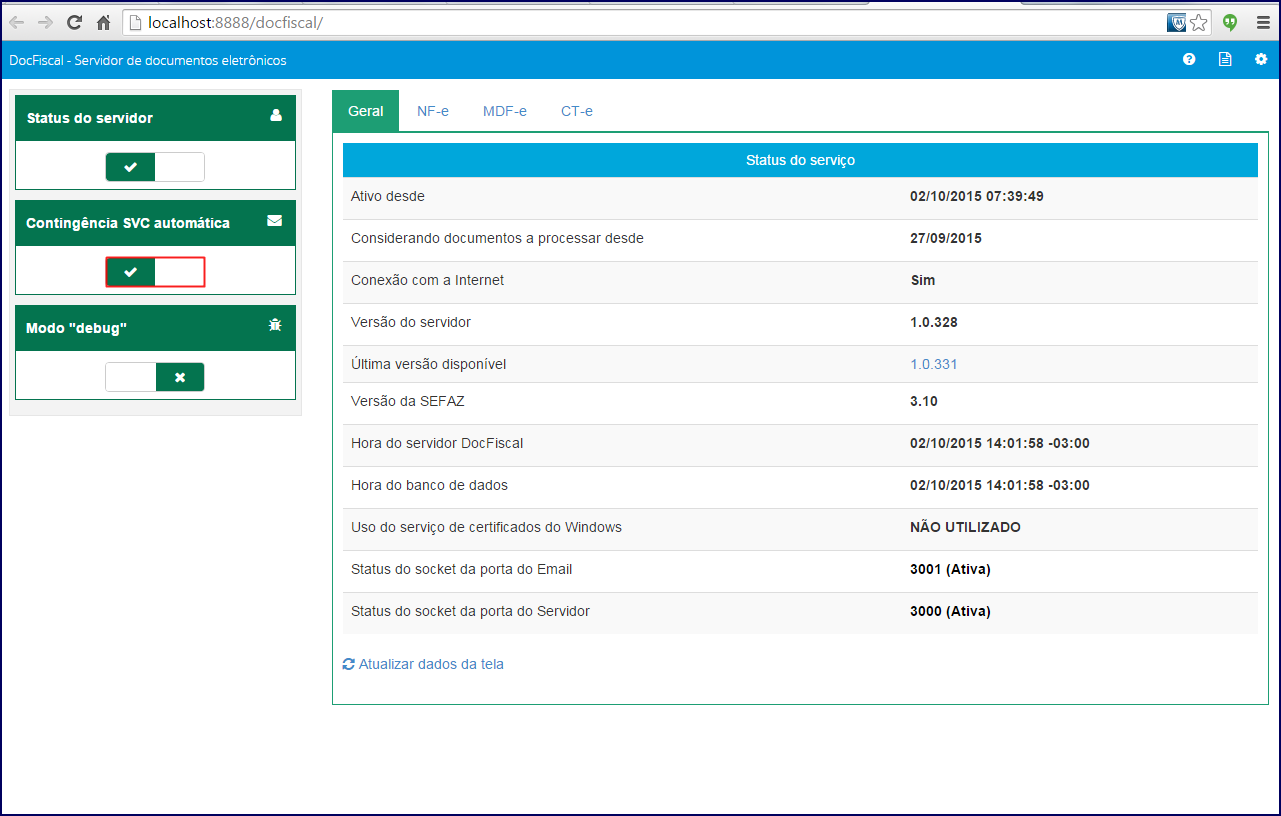This screenshot has height=816, width=1281.
Task: Click the 3000 (Ativa) server port value
Action: (x=950, y=611)
